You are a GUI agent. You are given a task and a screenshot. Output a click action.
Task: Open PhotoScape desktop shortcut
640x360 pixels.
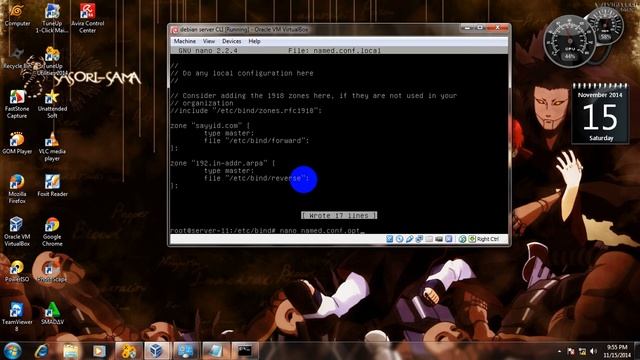(52, 271)
